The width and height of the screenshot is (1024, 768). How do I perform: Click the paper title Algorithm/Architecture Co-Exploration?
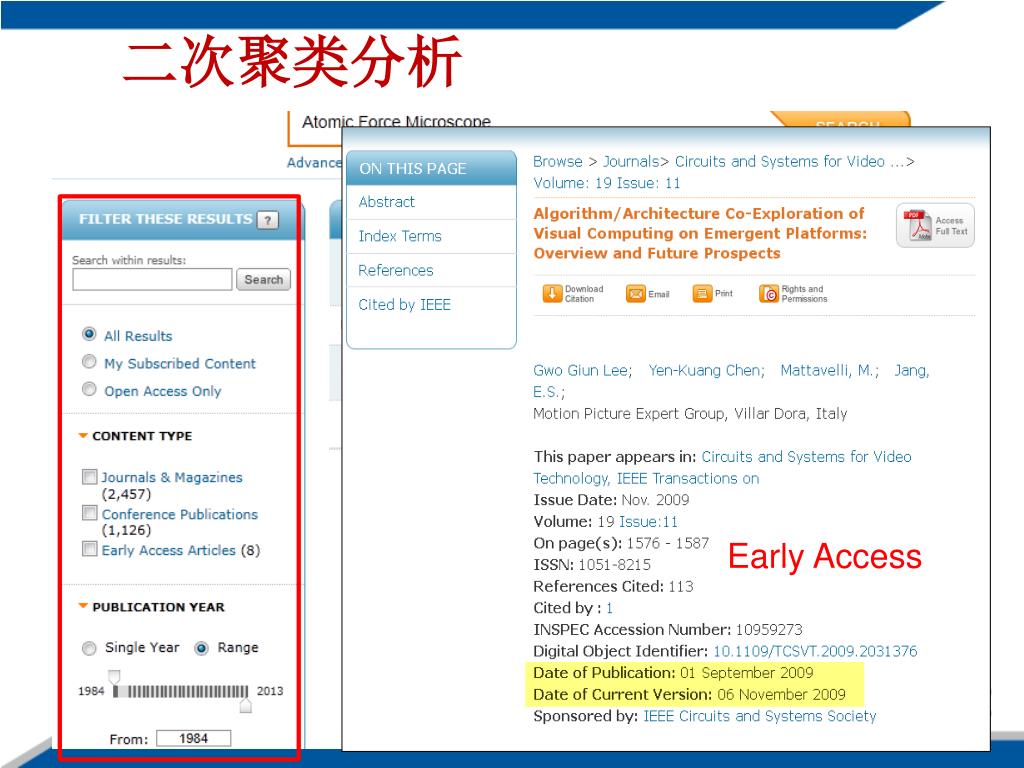point(700,233)
